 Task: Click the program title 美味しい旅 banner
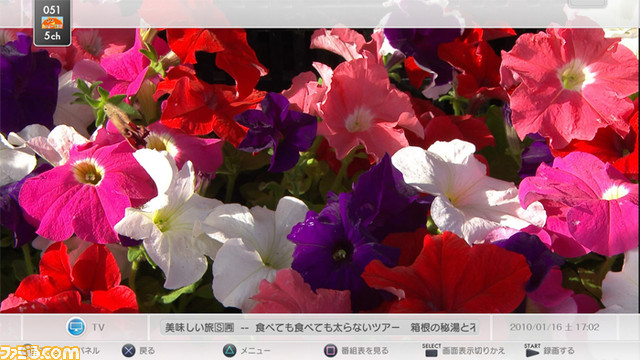coord(320,327)
